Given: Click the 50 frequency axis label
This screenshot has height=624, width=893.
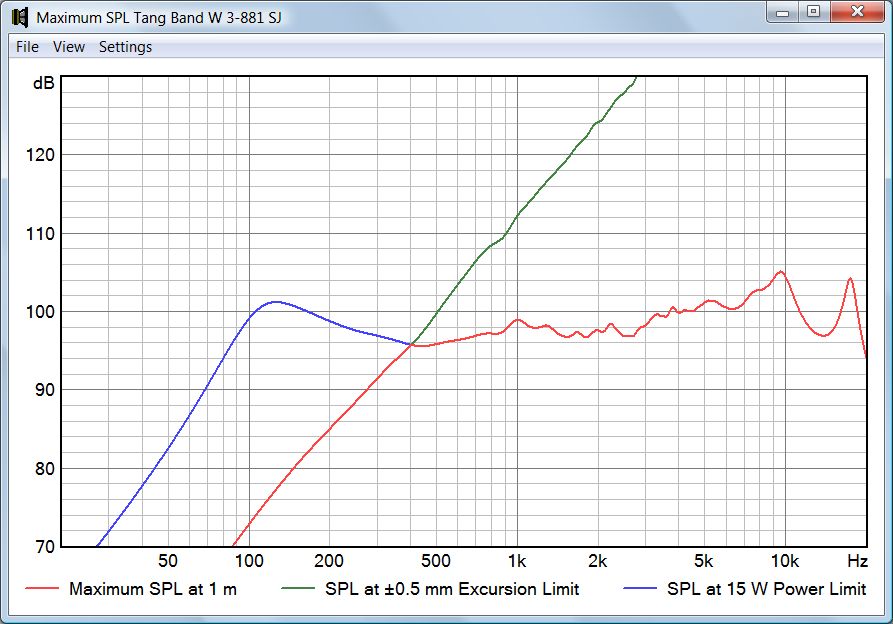Looking at the screenshot, I should pos(167,561).
